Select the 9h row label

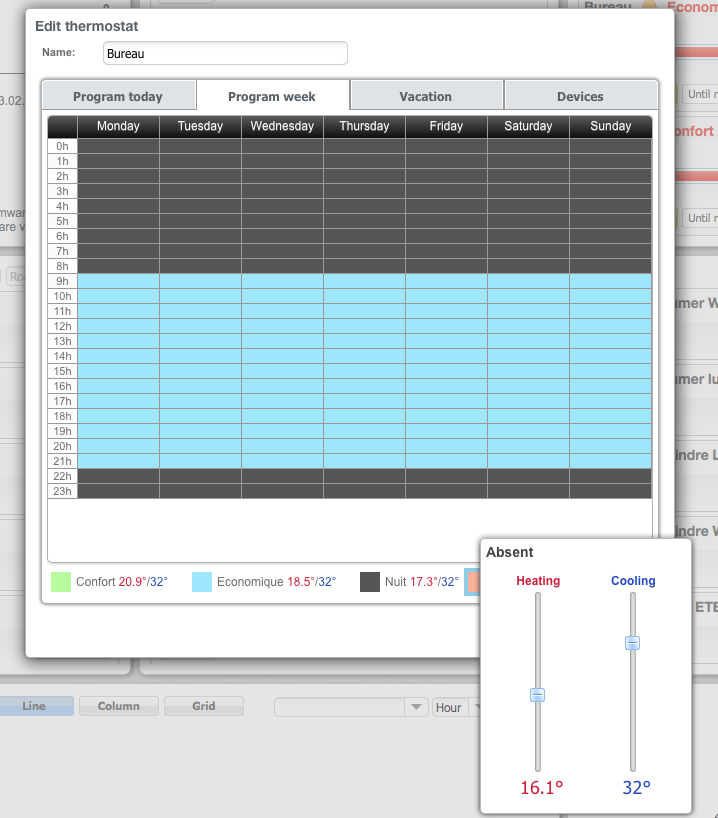click(x=62, y=281)
